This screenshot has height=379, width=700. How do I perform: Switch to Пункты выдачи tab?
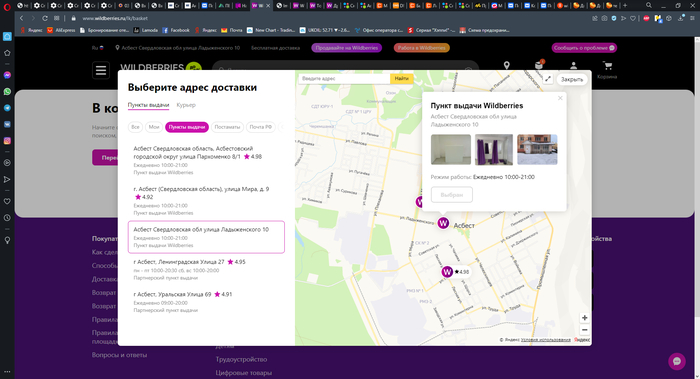148,105
